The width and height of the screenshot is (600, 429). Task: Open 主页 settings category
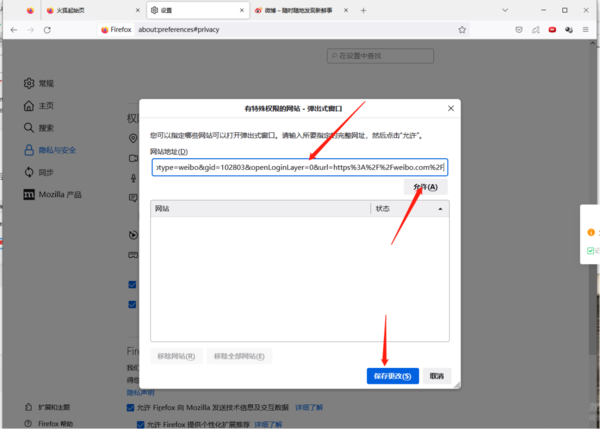pyautogui.click(x=39, y=106)
